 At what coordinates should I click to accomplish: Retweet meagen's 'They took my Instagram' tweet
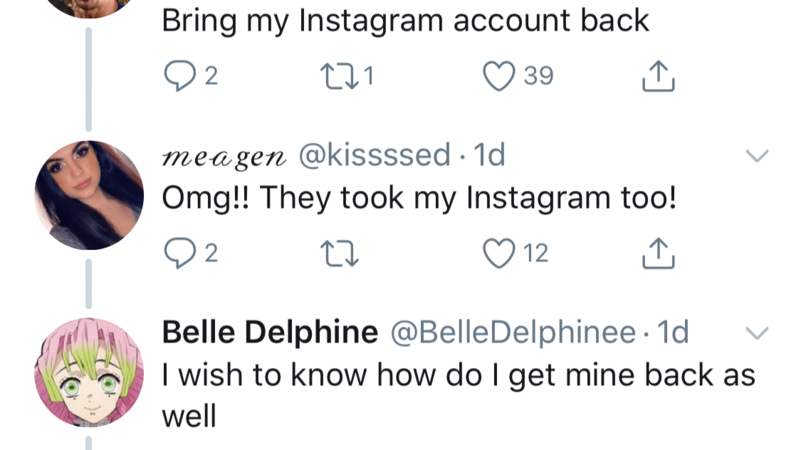click(330, 255)
